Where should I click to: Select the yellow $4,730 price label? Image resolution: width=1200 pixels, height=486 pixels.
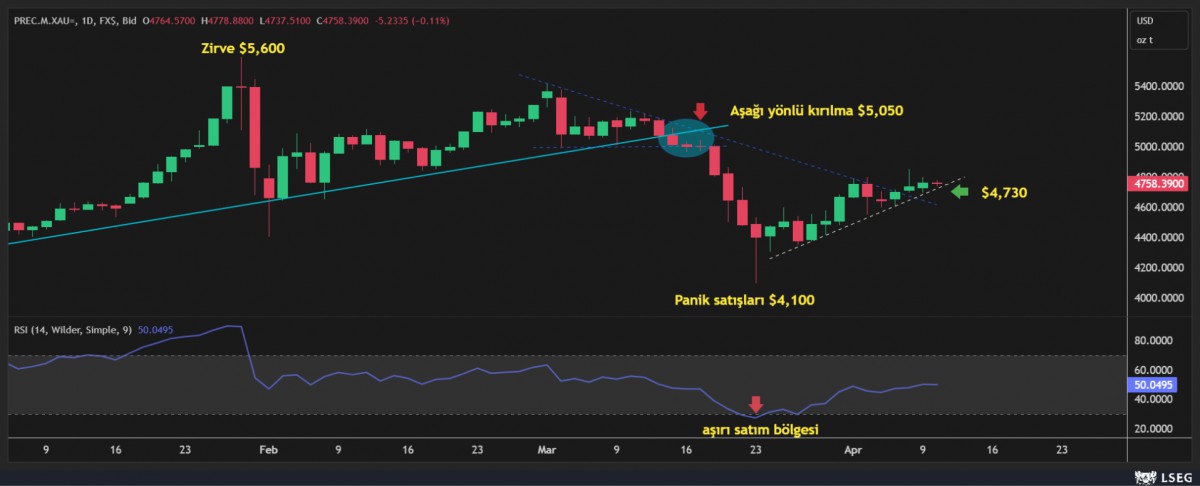[1003, 192]
